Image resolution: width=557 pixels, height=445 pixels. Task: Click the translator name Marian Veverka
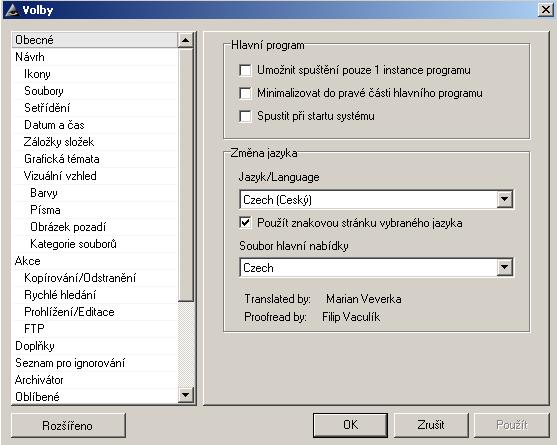coord(364,299)
